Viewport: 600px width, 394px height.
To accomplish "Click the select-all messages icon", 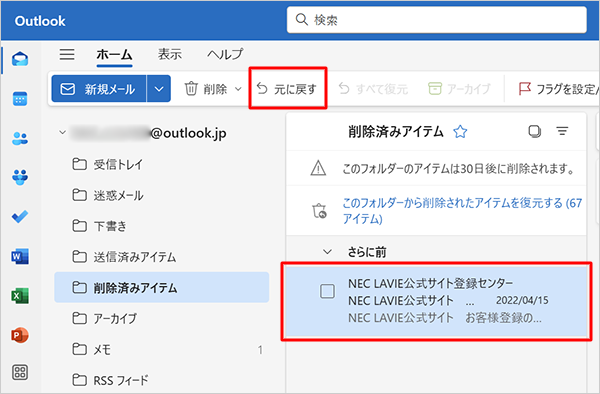I will click(535, 131).
